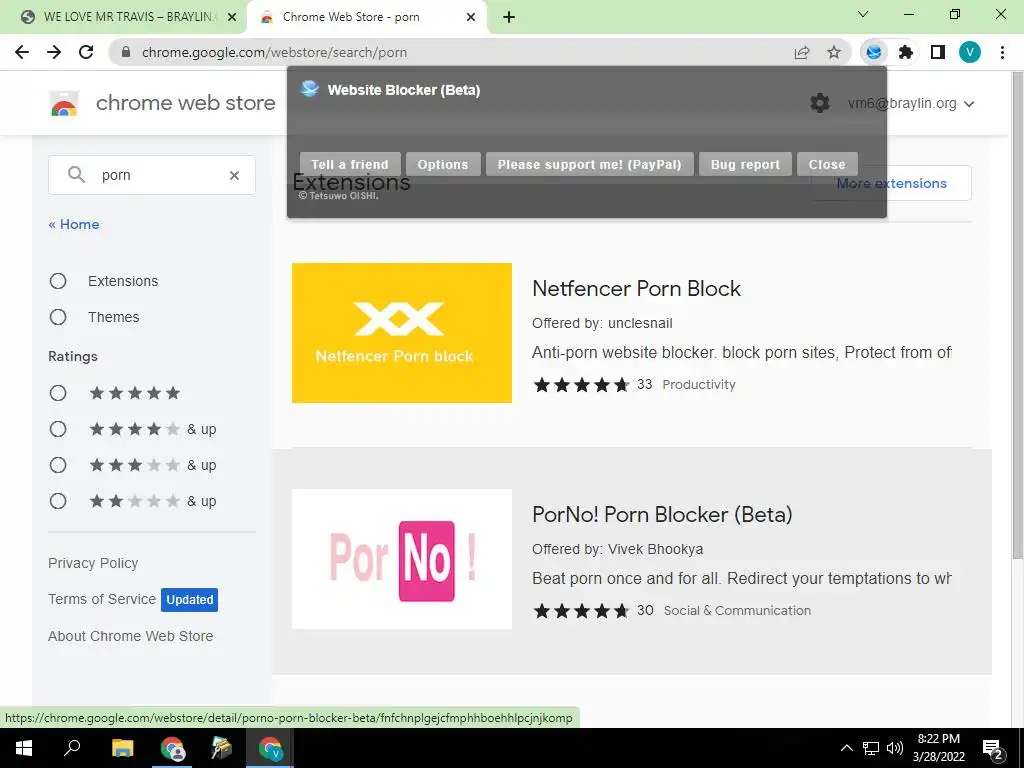
Task: Clear the porn search query with the X
Action: click(x=234, y=175)
